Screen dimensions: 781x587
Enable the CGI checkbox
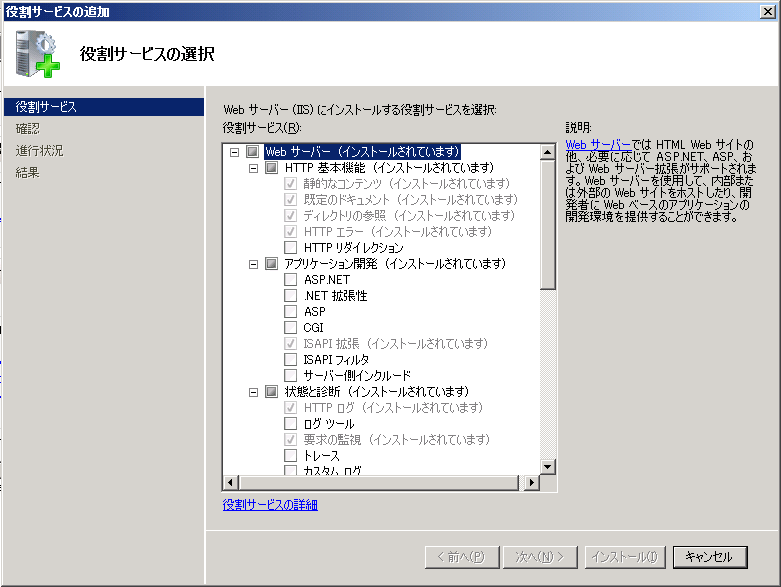(290, 327)
